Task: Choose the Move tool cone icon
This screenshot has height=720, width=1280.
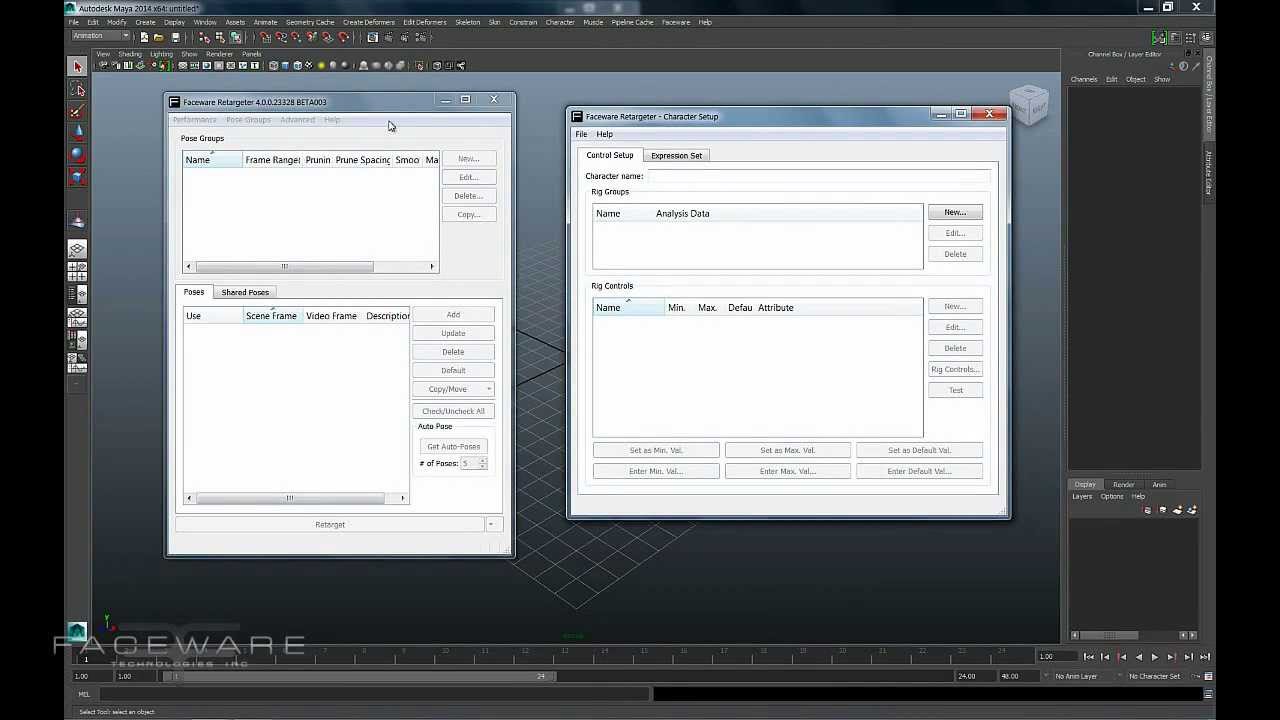Action: [x=77, y=132]
